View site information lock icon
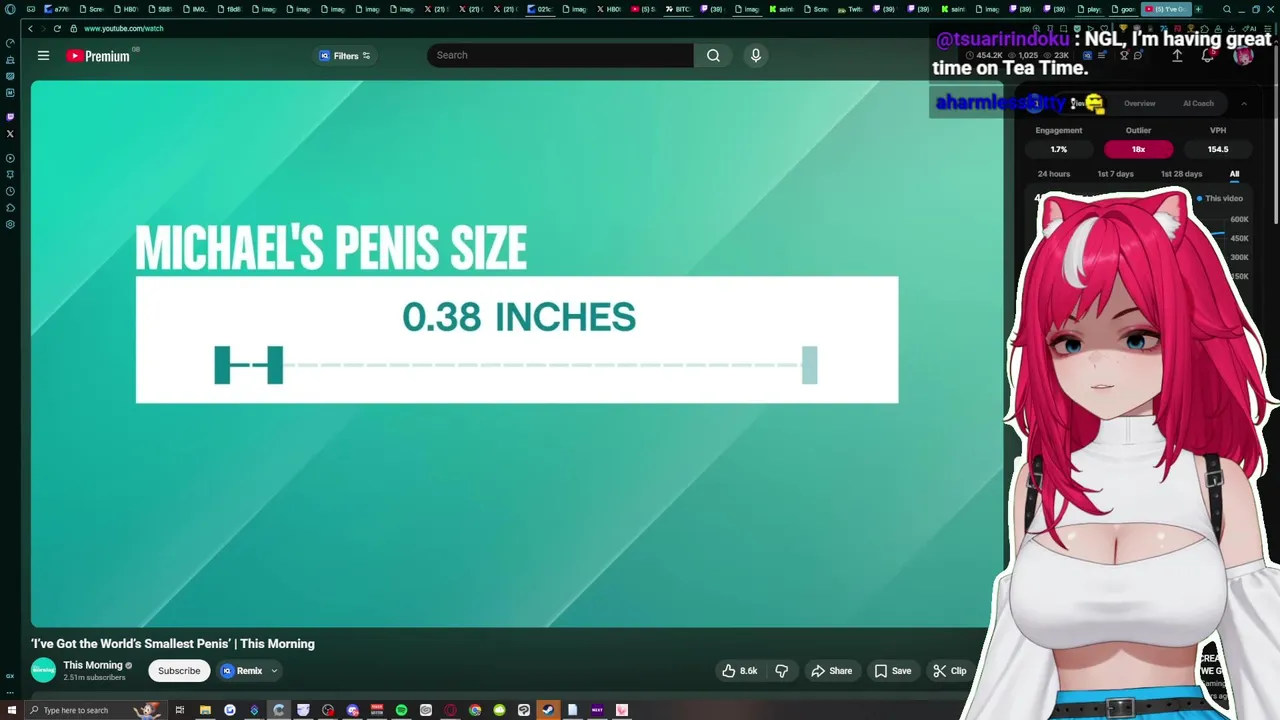The width and height of the screenshot is (1280, 720). point(73,28)
